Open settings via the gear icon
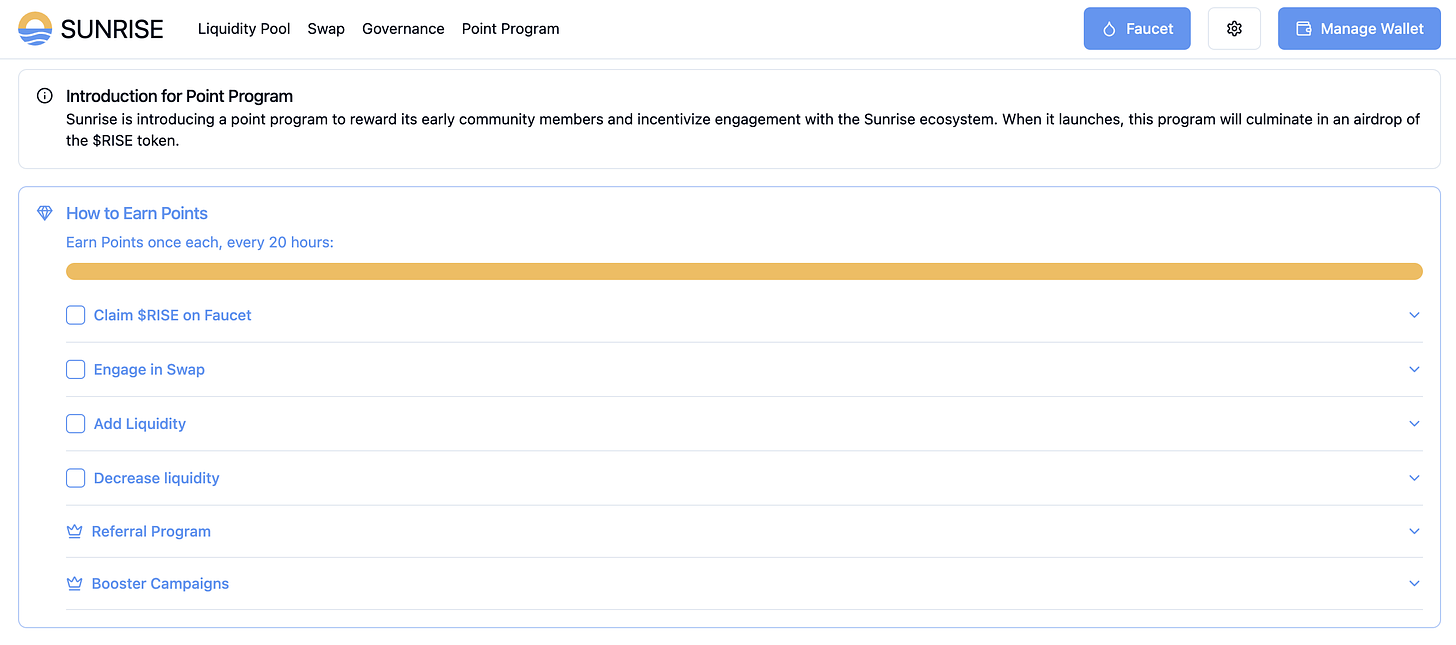Screen dimensions: 1456x645 pyautogui.click(x=1234, y=29)
